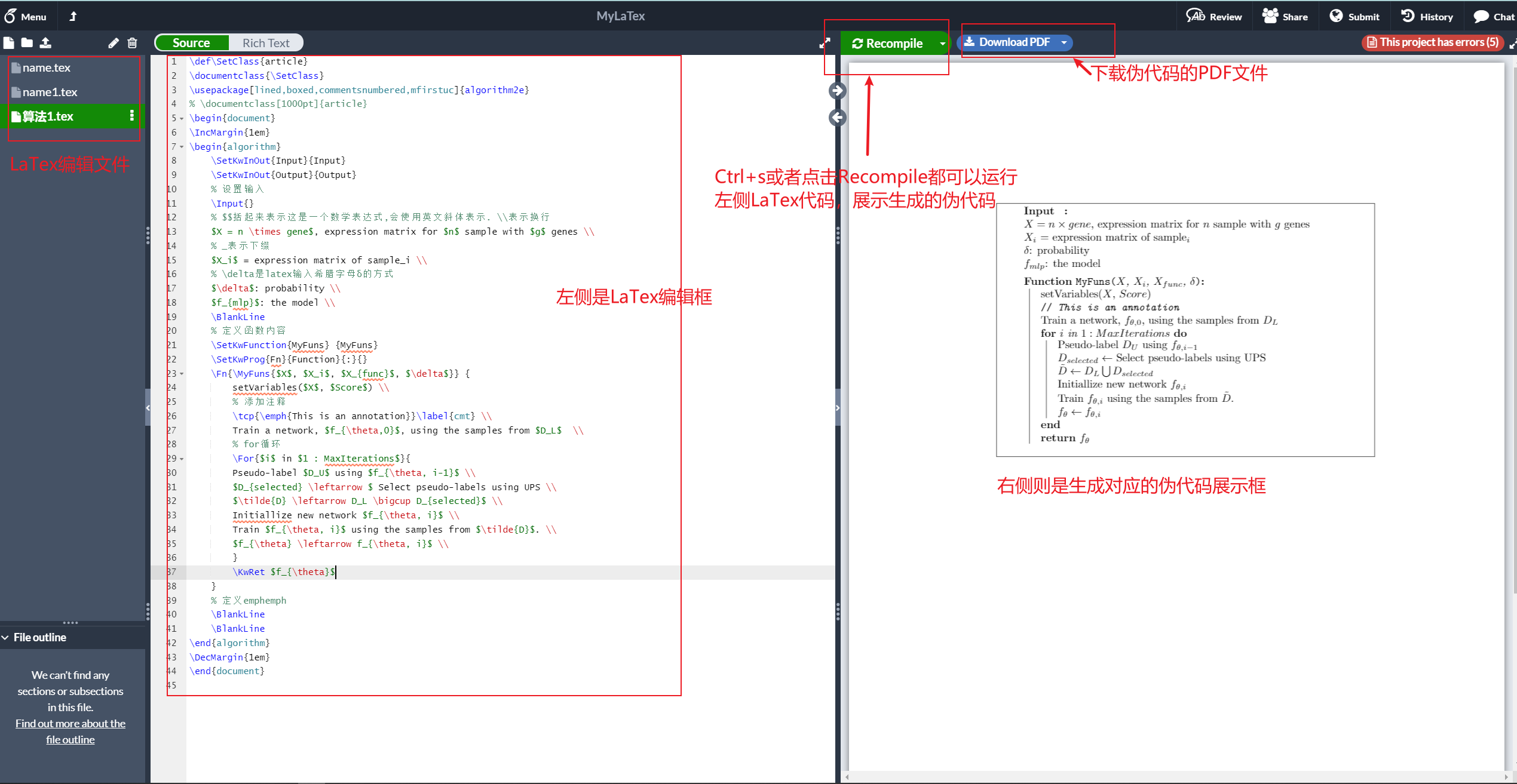Click the delete trash icon
This screenshot has height=784, width=1517.
tap(132, 43)
